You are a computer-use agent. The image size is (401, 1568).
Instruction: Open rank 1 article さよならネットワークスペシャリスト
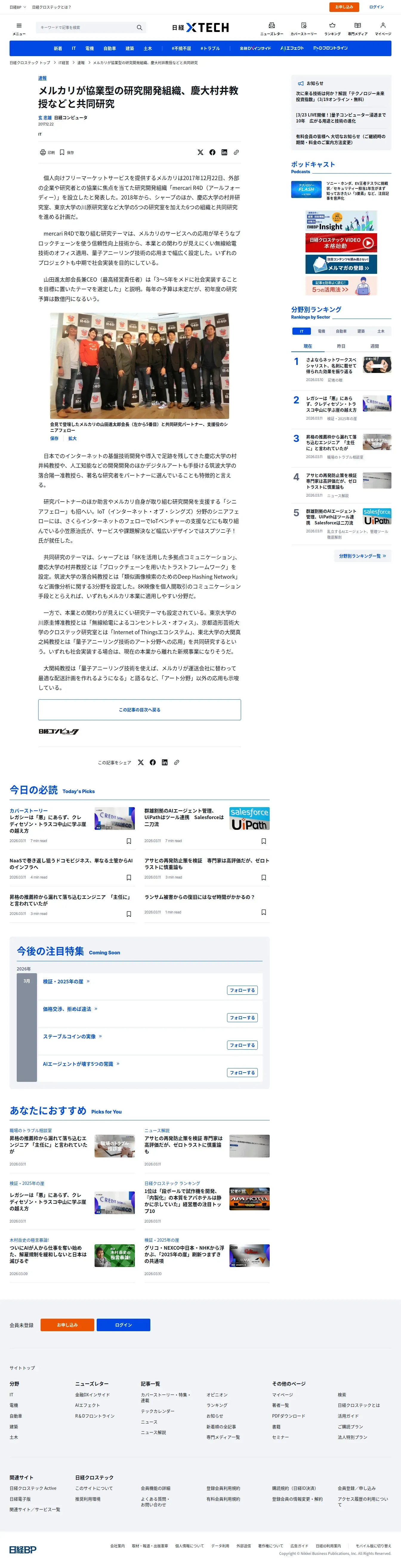pyautogui.click(x=331, y=366)
